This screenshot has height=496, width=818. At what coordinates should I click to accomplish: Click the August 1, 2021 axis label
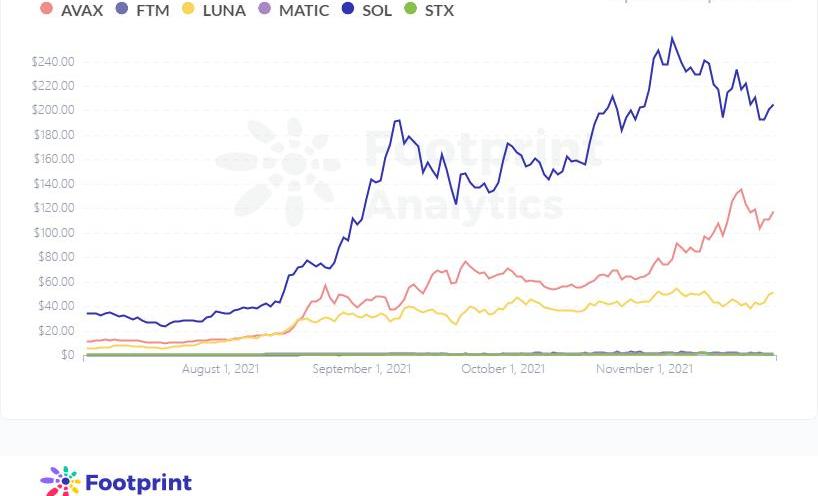[x=220, y=369]
